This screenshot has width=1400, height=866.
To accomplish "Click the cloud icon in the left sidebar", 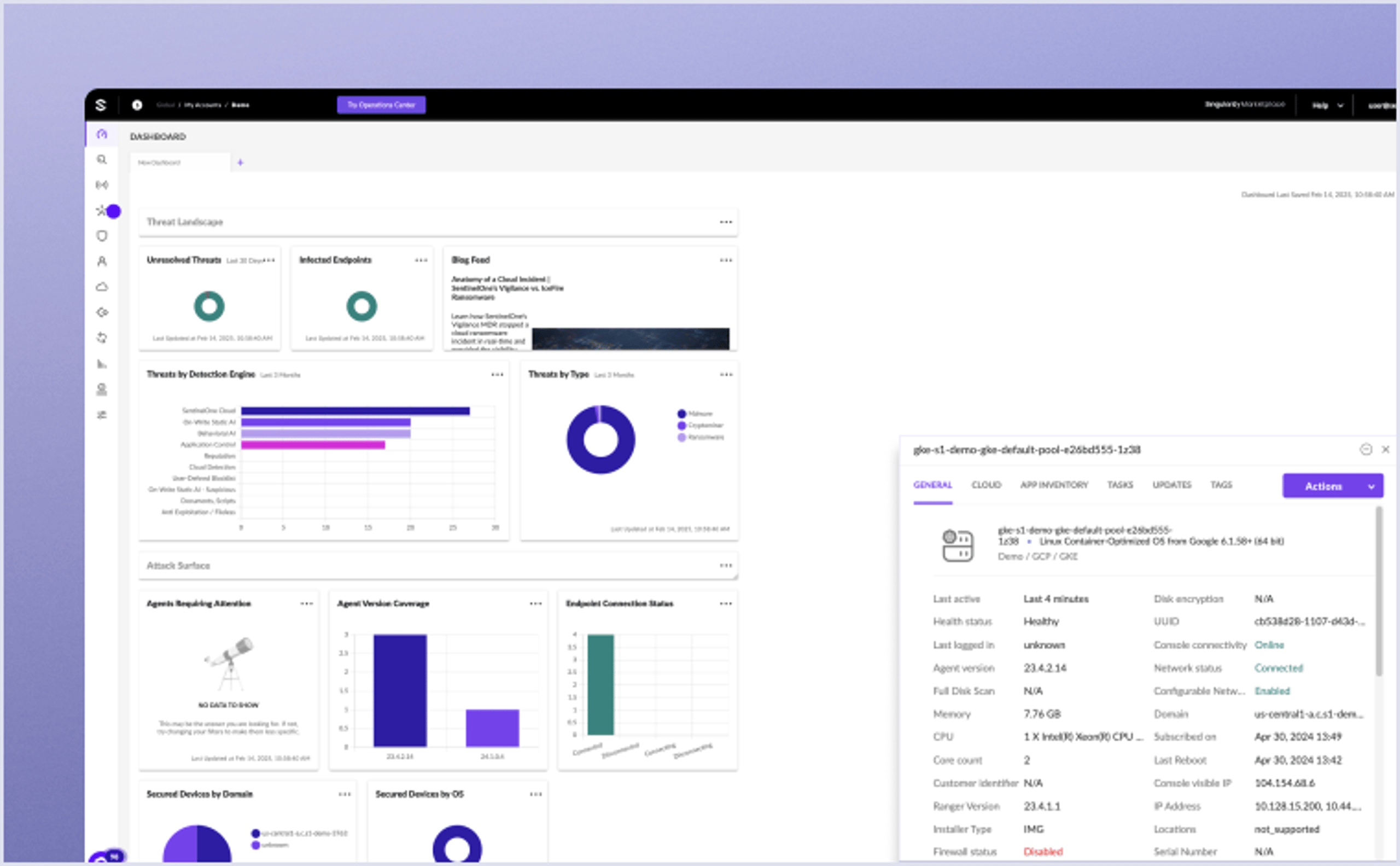I will [102, 286].
